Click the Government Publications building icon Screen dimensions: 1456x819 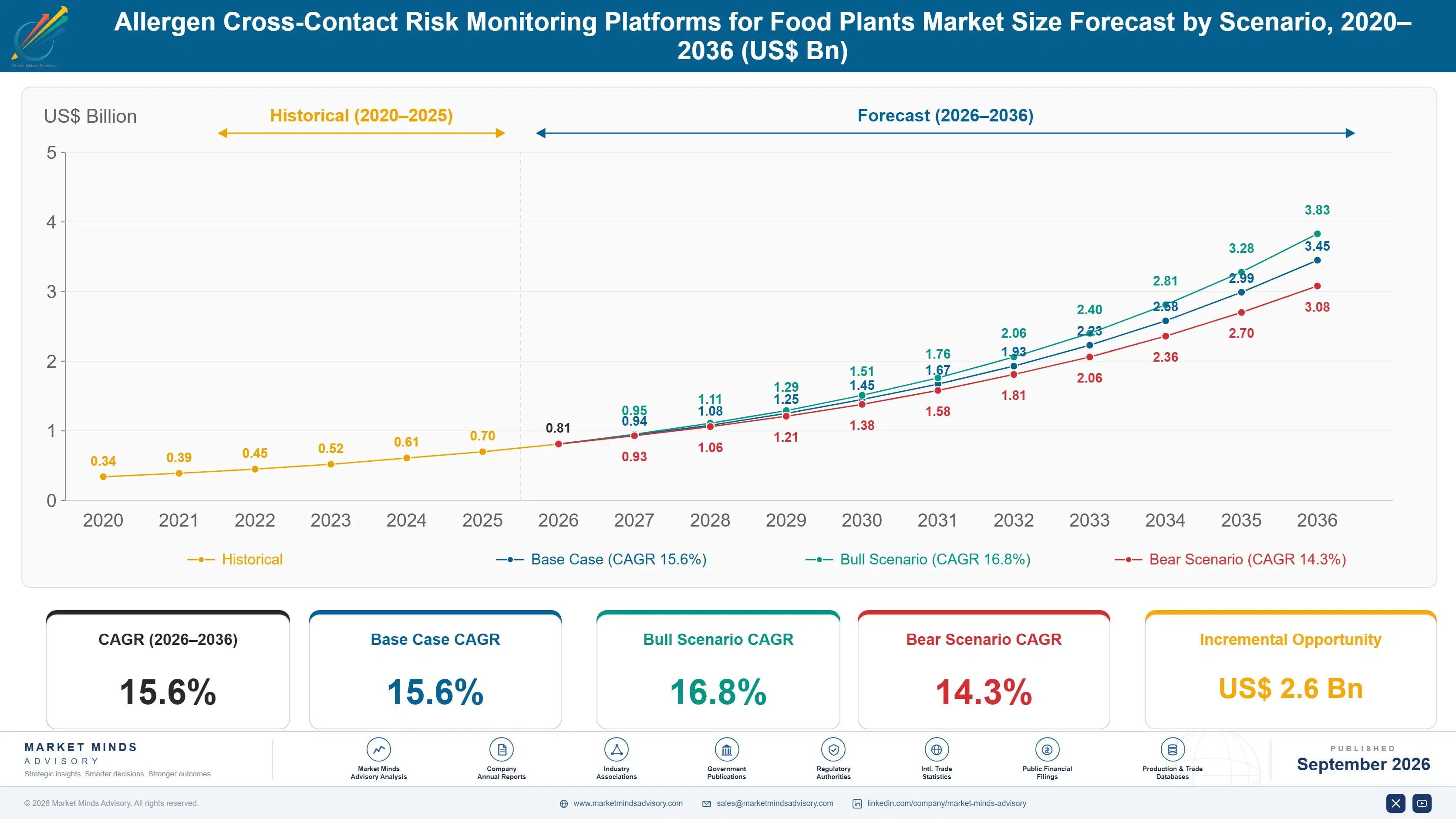pyautogui.click(x=726, y=749)
